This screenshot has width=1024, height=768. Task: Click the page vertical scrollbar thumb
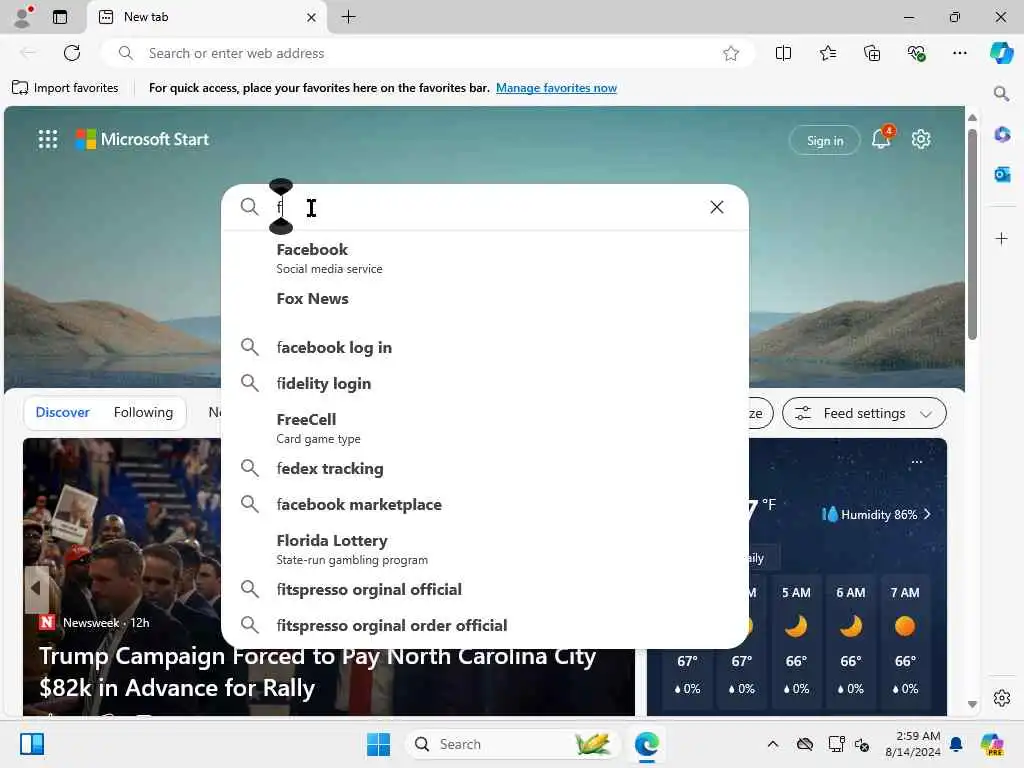[x=972, y=234]
